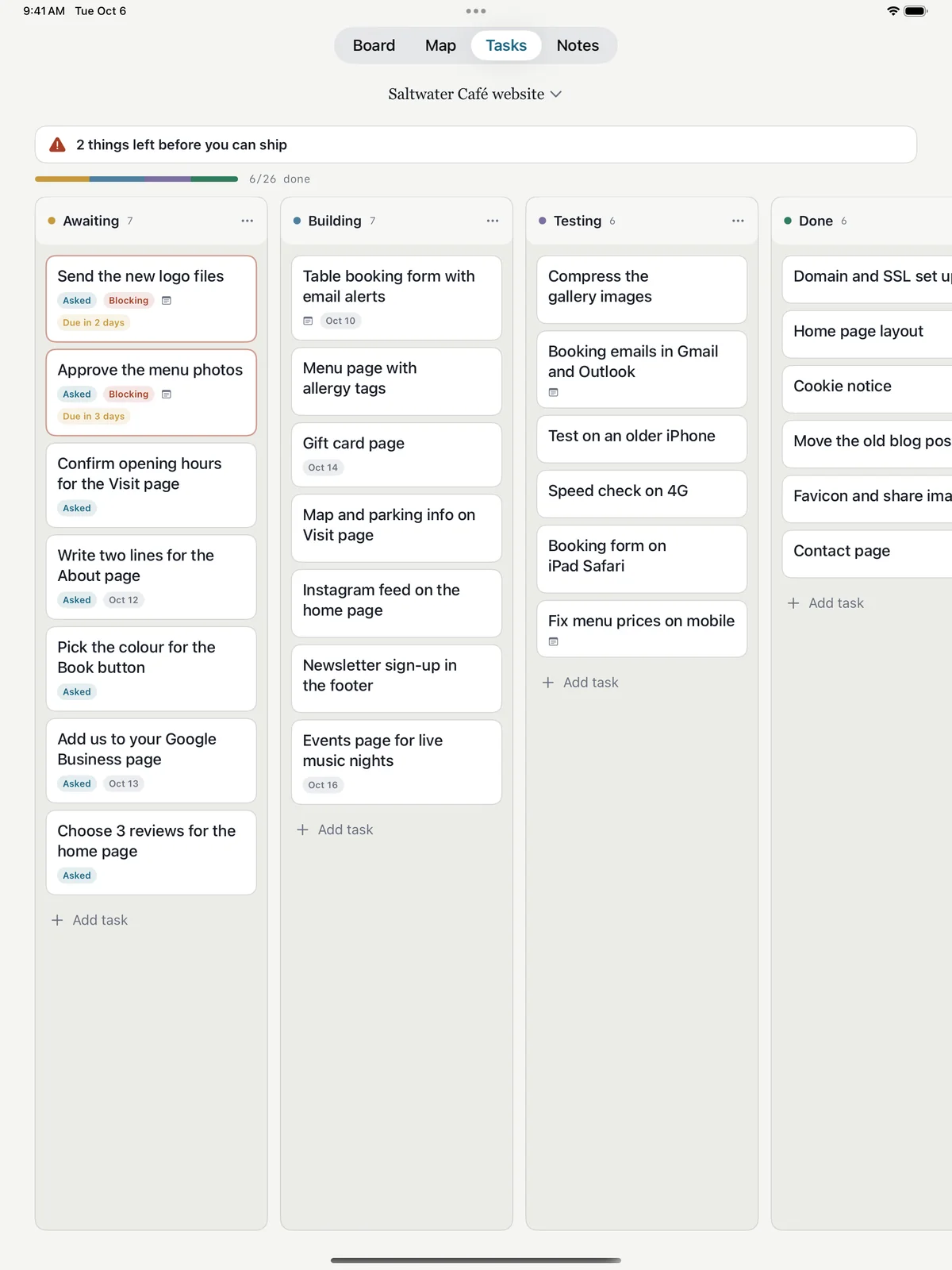Open Contact page card
952x1270 pixels.
[x=867, y=554]
